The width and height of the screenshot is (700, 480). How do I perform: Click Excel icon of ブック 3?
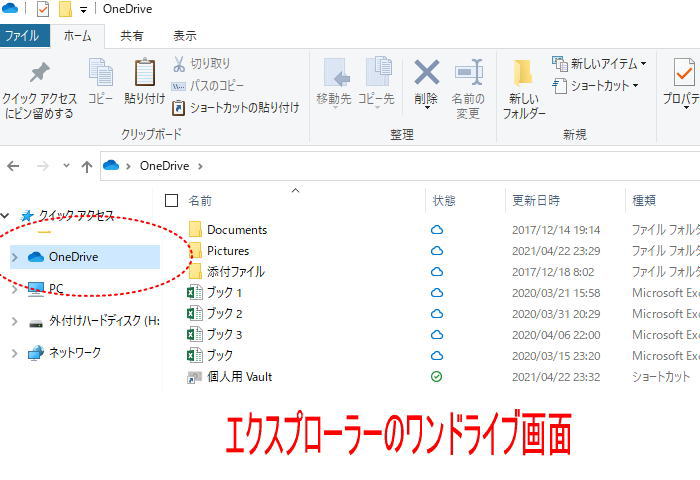(x=195, y=335)
